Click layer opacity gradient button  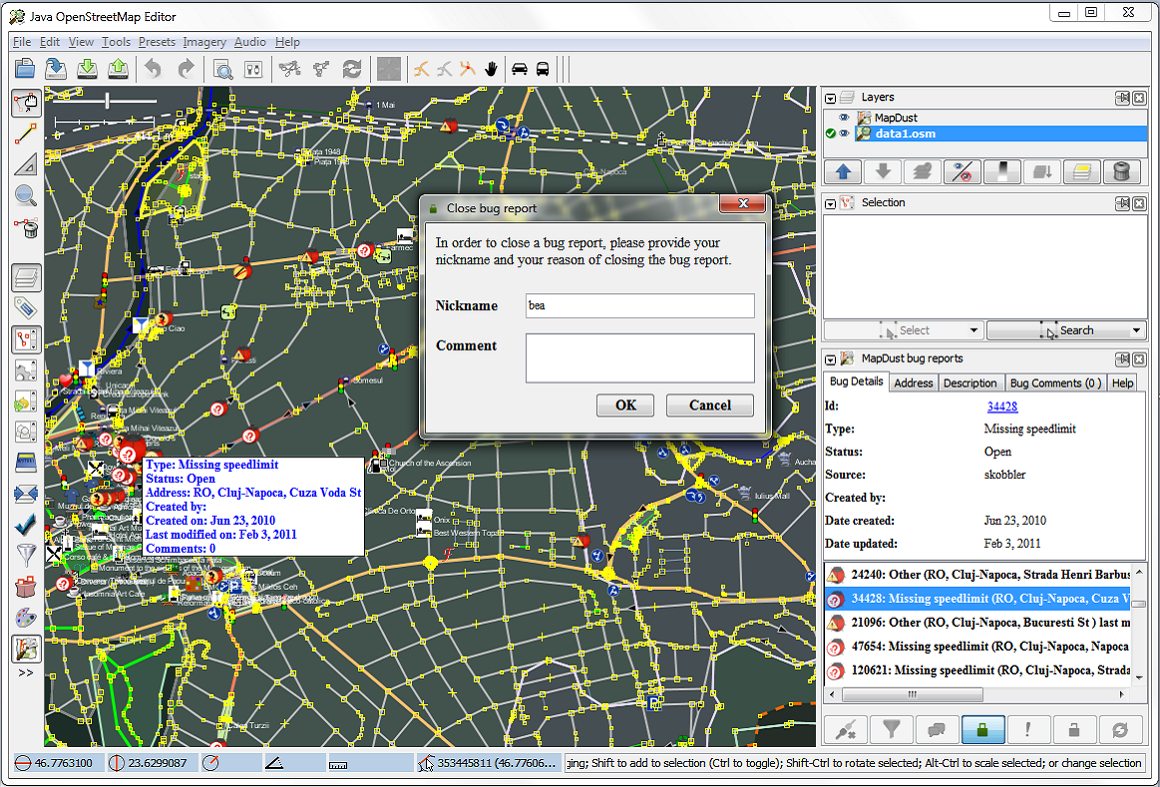(1002, 172)
